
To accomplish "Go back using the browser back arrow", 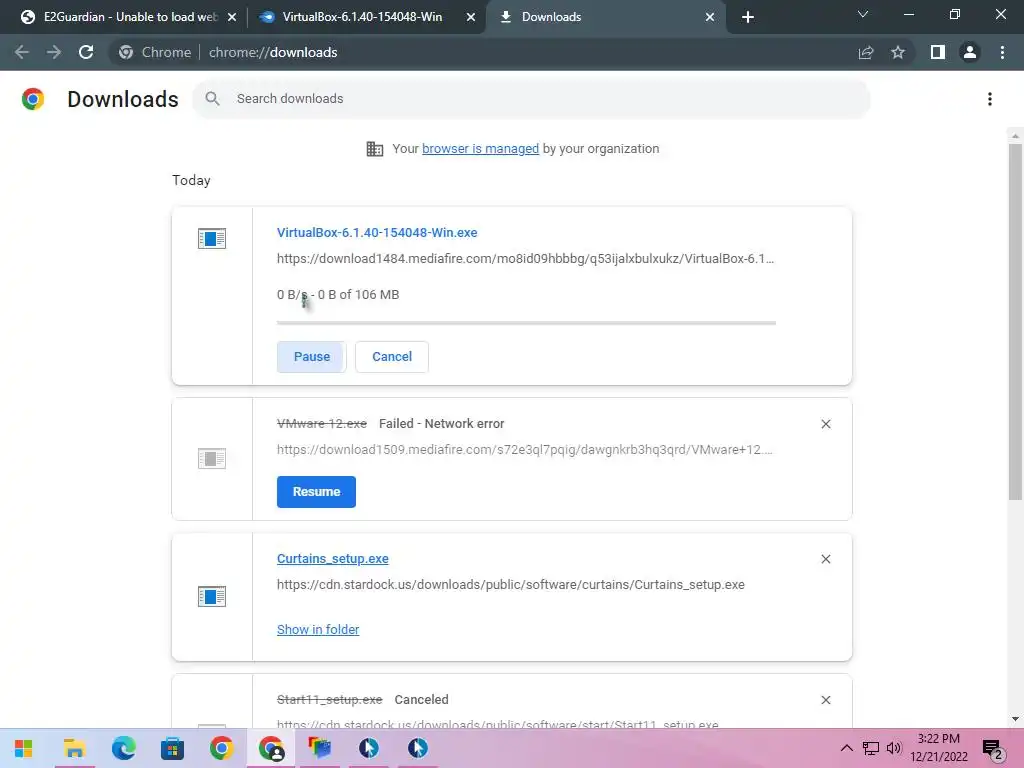I will (22, 52).
